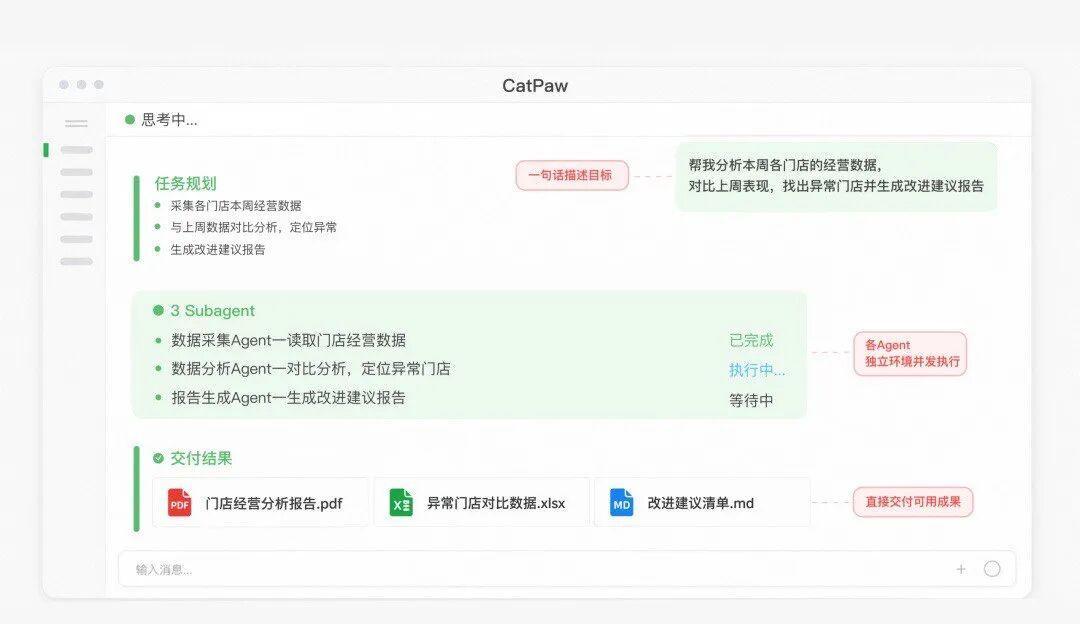Open 改进建议清单.md file
This screenshot has width=1080, height=624.
702,503
